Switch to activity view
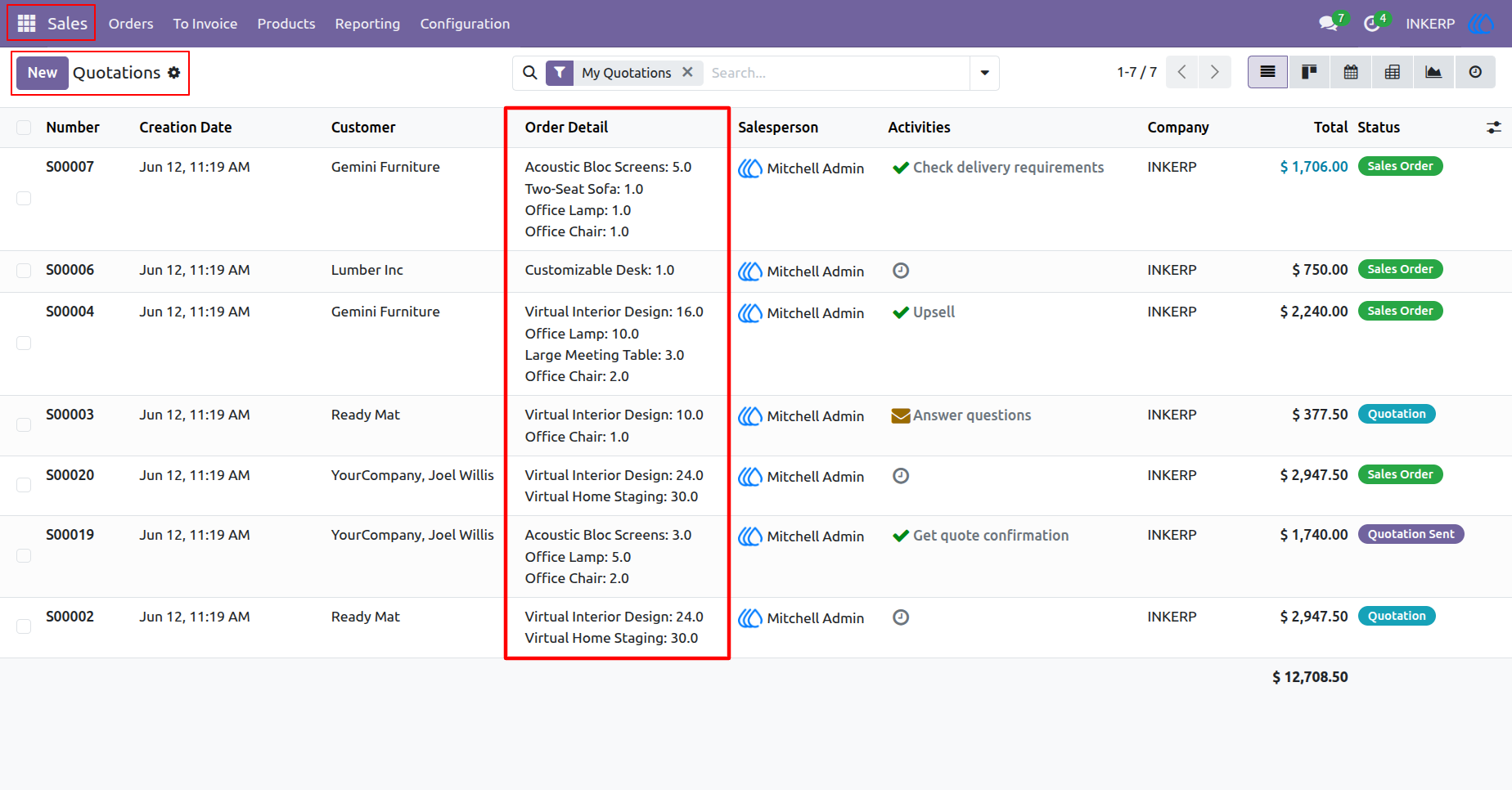1512x790 pixels. [x=1475, y=72]
